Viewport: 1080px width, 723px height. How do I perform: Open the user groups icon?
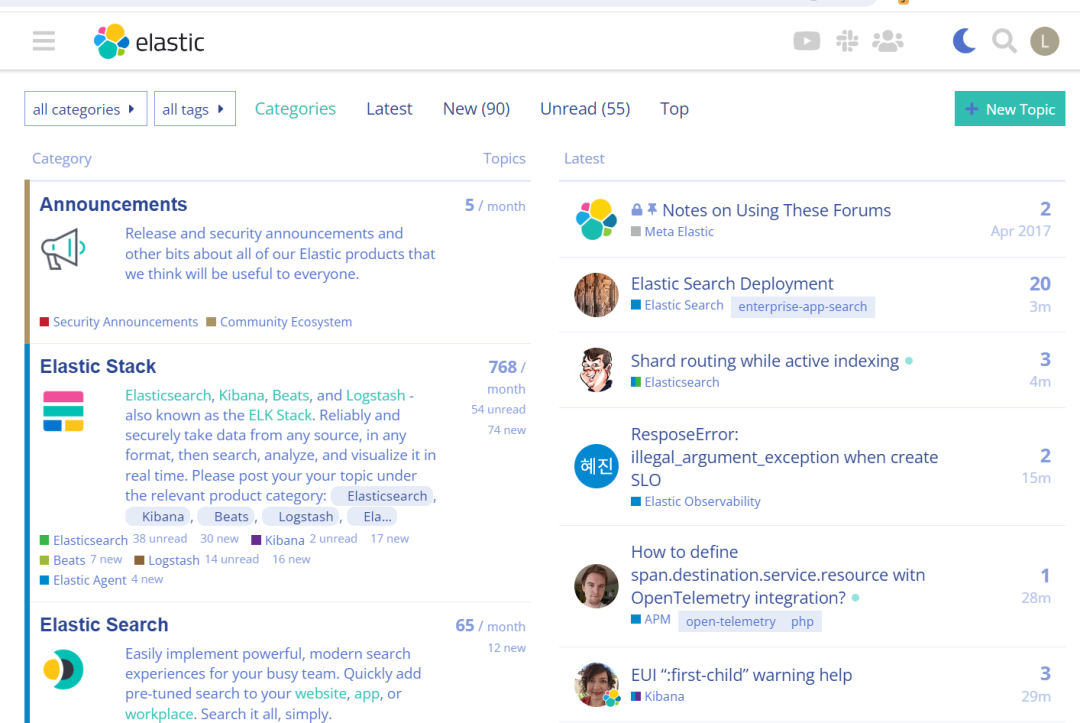pos(888,41)
